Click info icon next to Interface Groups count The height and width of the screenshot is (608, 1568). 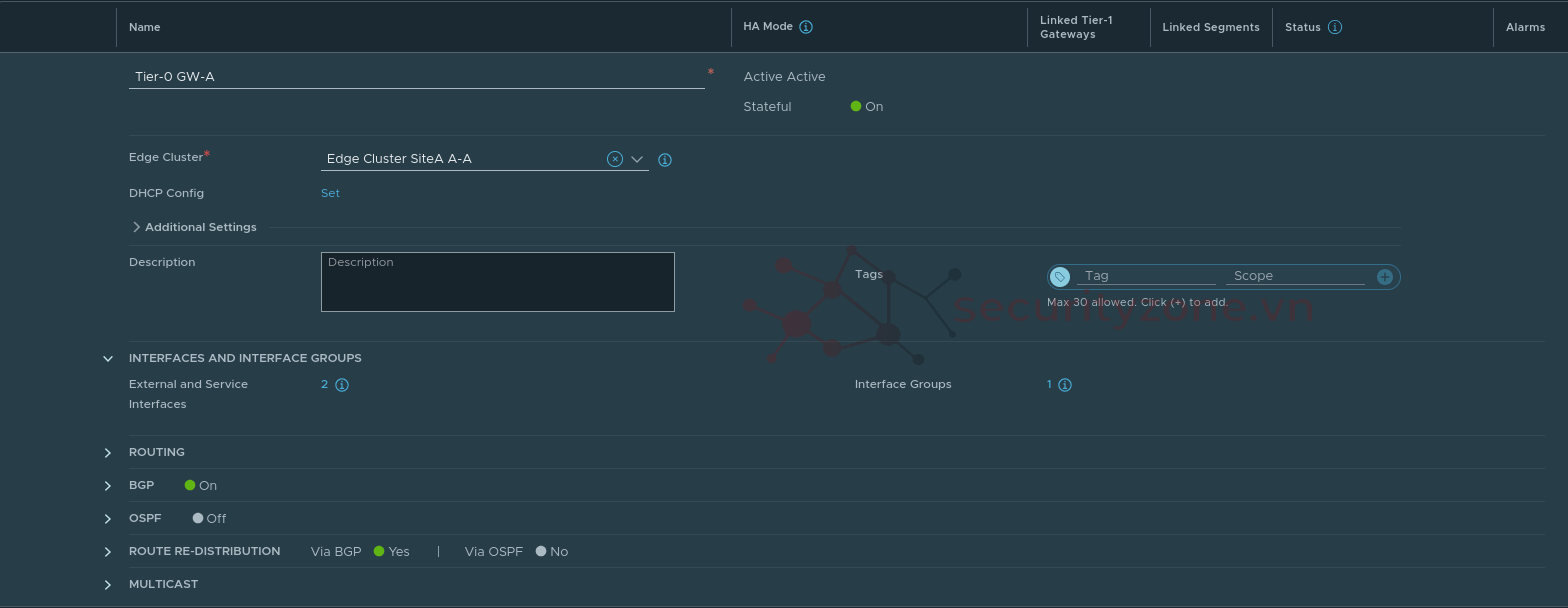1065,385
